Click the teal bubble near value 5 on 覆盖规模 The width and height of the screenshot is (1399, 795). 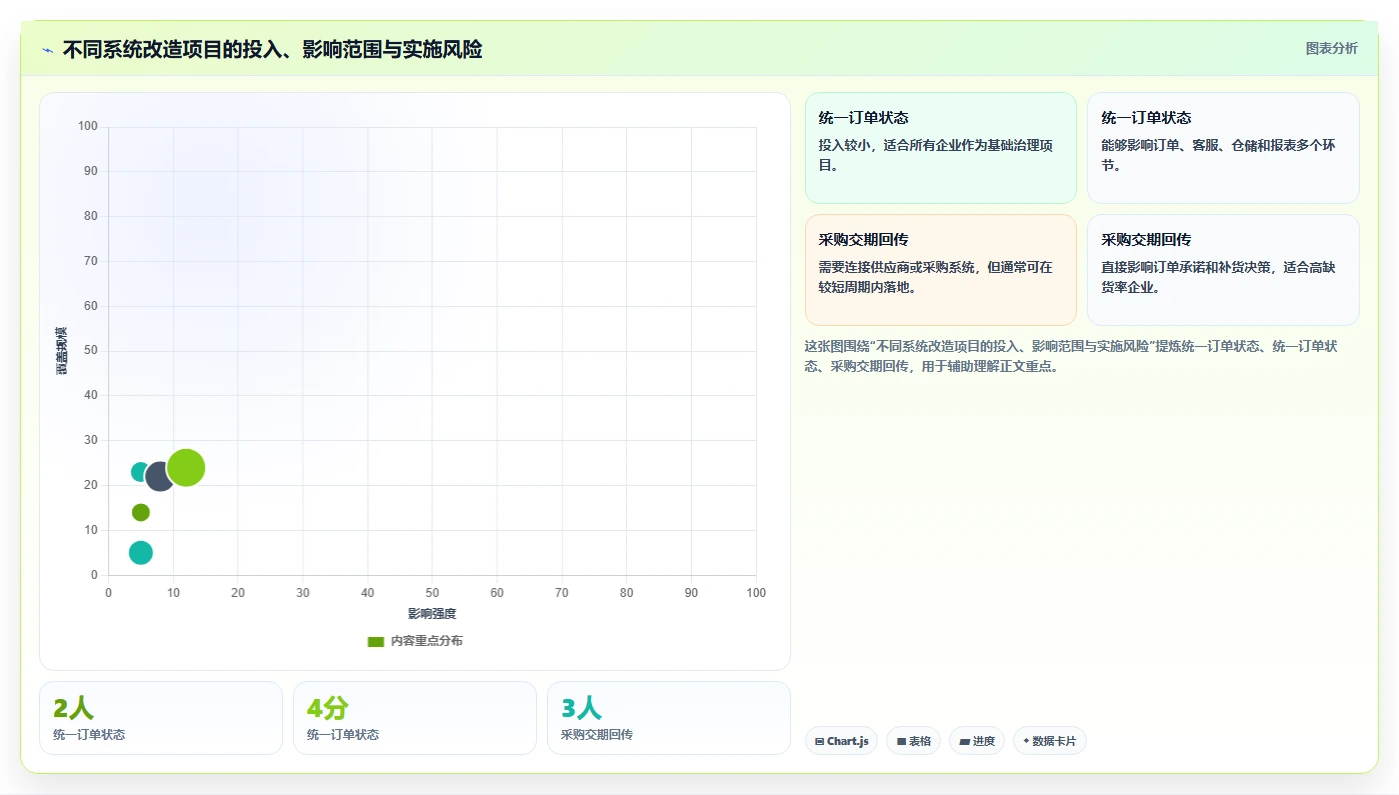(141, 553)
